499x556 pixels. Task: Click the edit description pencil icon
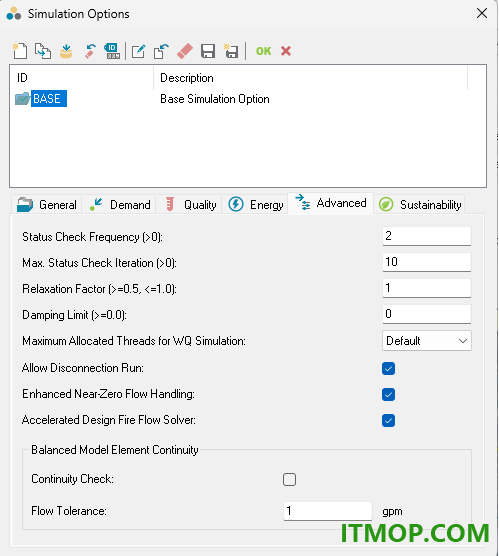(x=138, y=51)
